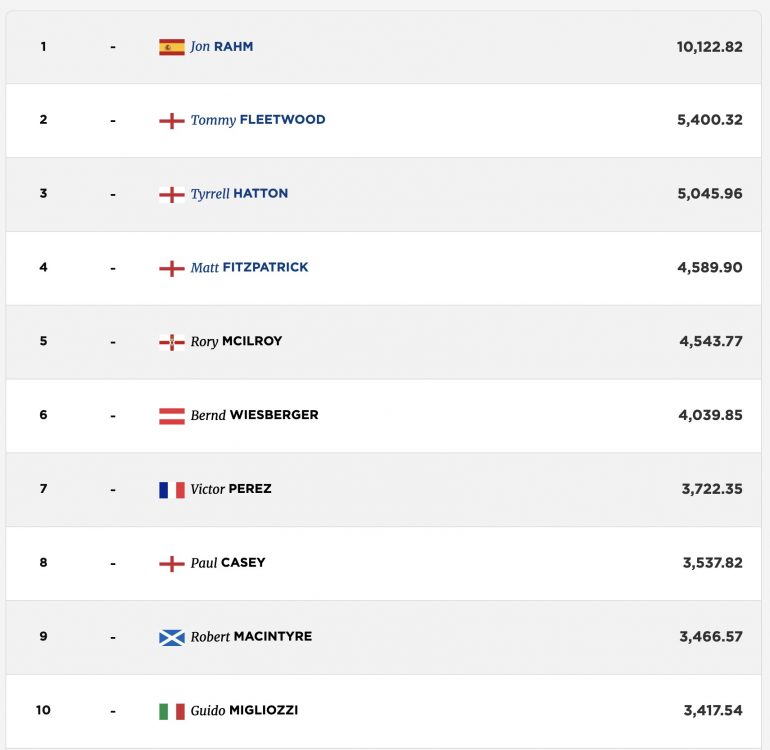Click the England flag next to Tyrrell Hatton
The height and width of the screenshot is (750, 770).
172,194
